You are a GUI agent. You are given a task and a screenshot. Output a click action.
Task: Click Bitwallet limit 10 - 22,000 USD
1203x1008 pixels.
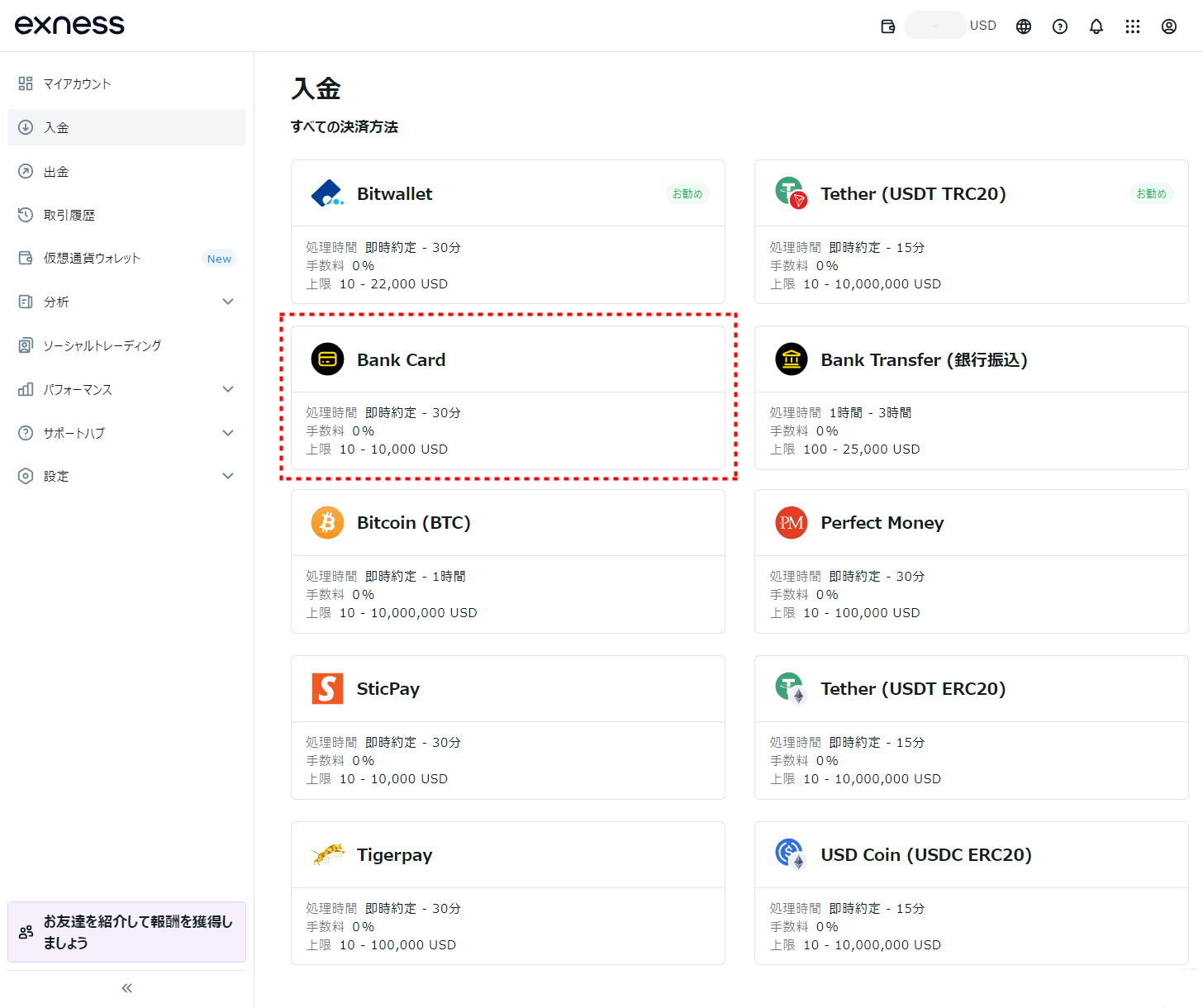tap(393, 284)
